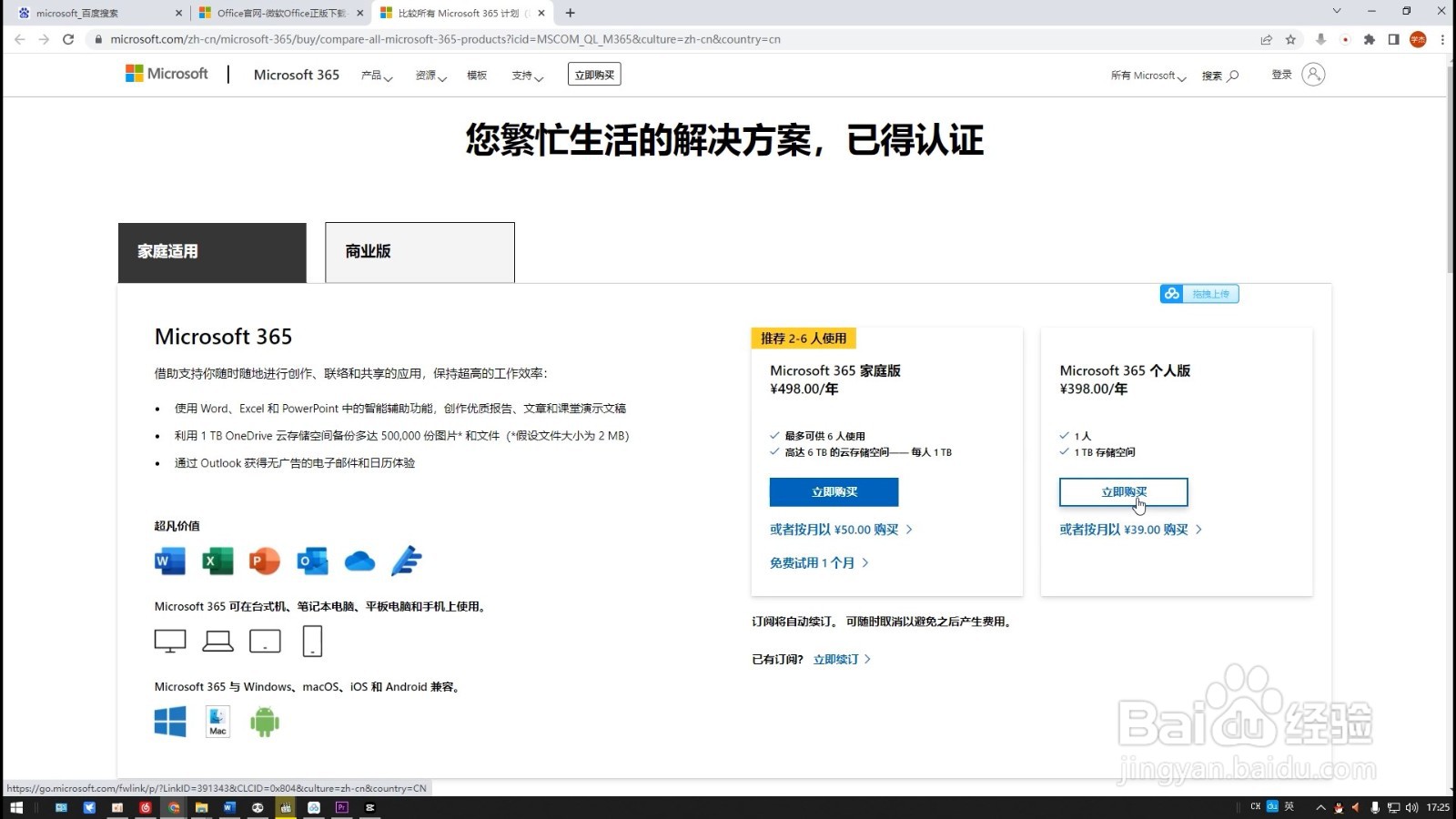Select the 家庭适用 tab
The image size is (1456, 819).
(x=212, y=252)
